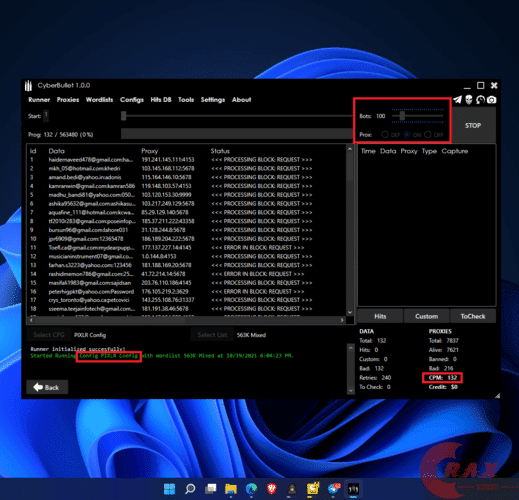Click the Select CFG button

49,335
